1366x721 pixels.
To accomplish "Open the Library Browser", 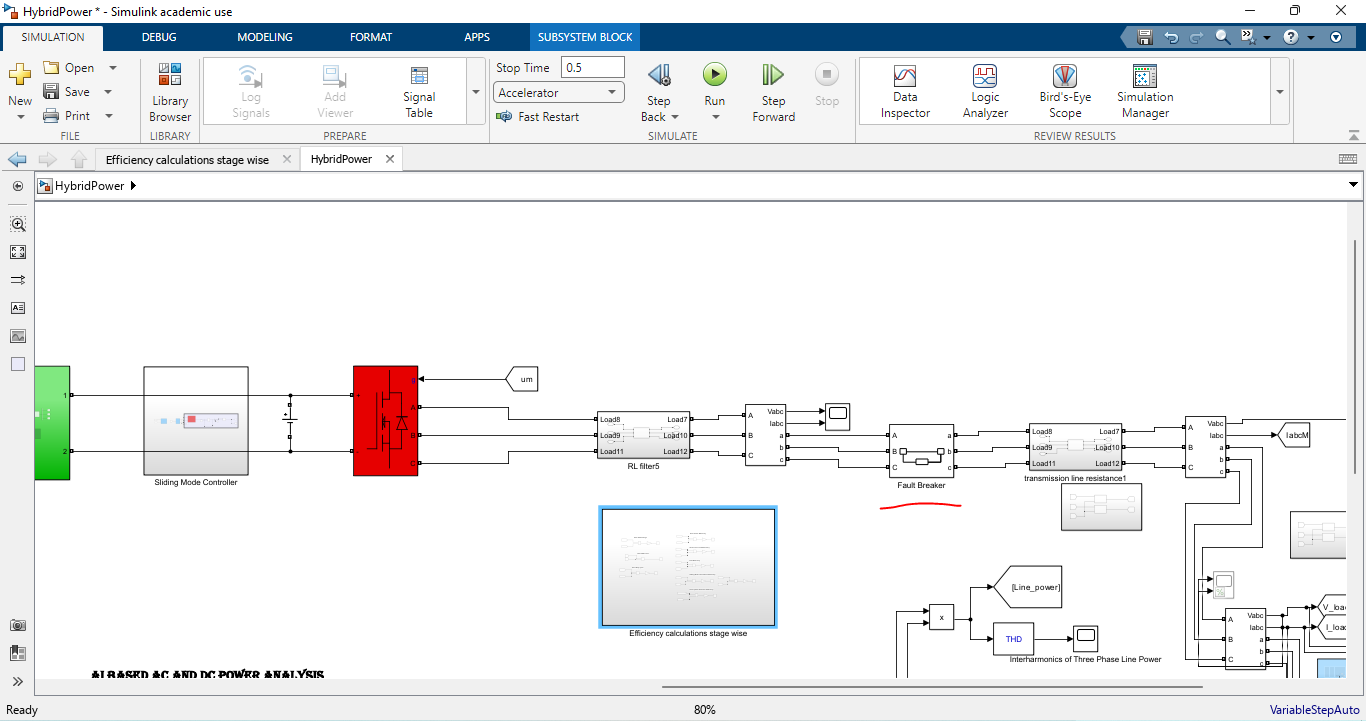I will point(170,92).
